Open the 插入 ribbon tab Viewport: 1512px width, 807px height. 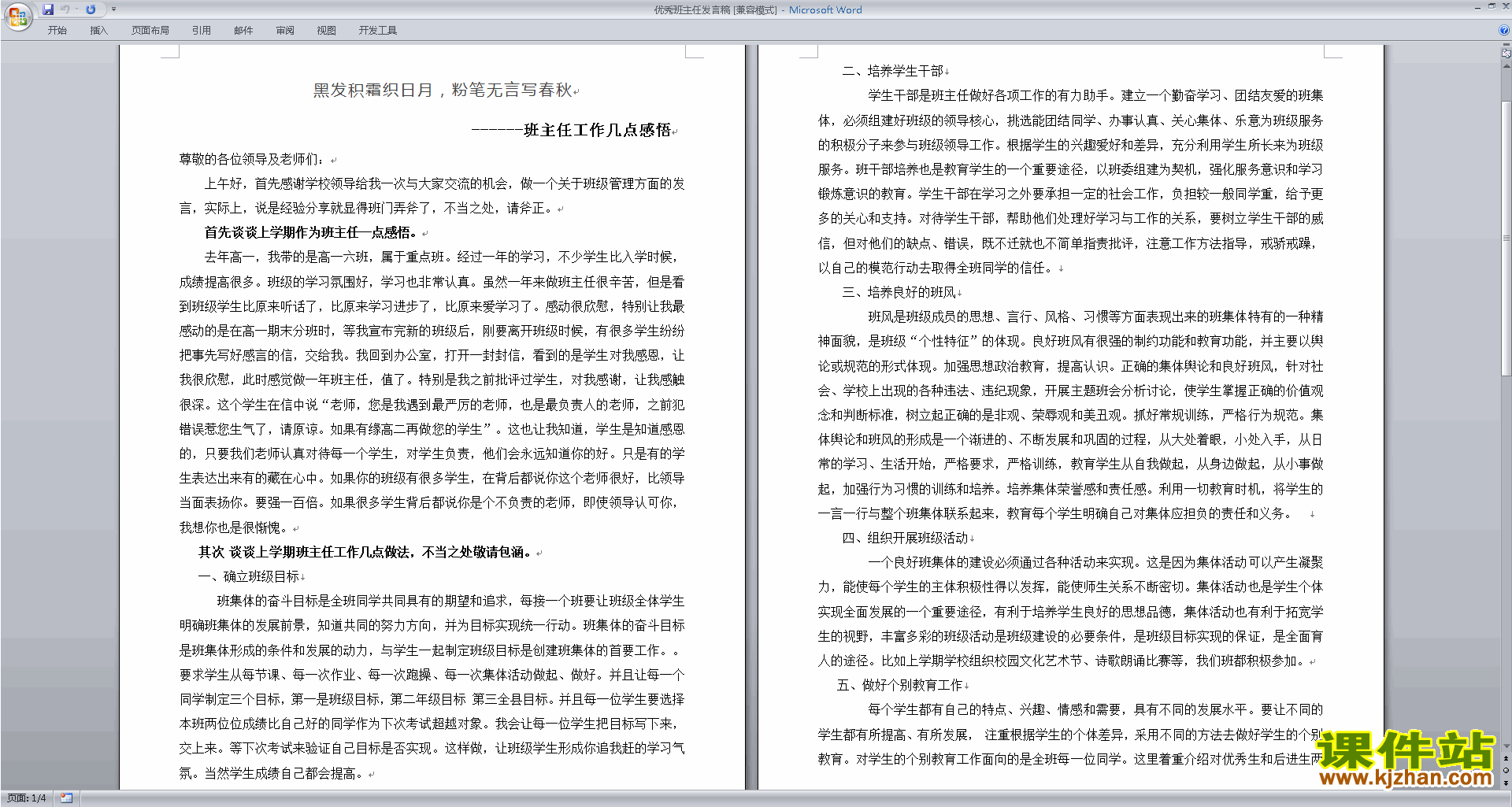coord(98,31)
